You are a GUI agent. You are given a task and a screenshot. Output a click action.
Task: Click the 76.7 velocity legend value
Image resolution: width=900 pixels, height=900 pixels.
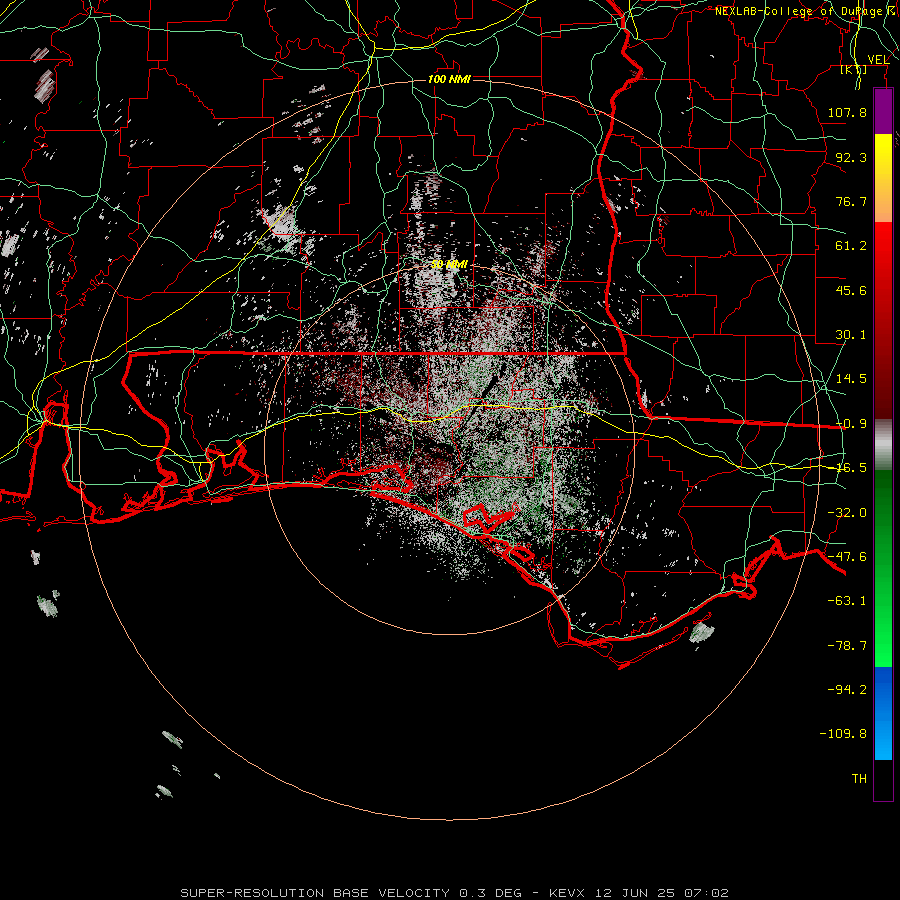pos(851,201)
